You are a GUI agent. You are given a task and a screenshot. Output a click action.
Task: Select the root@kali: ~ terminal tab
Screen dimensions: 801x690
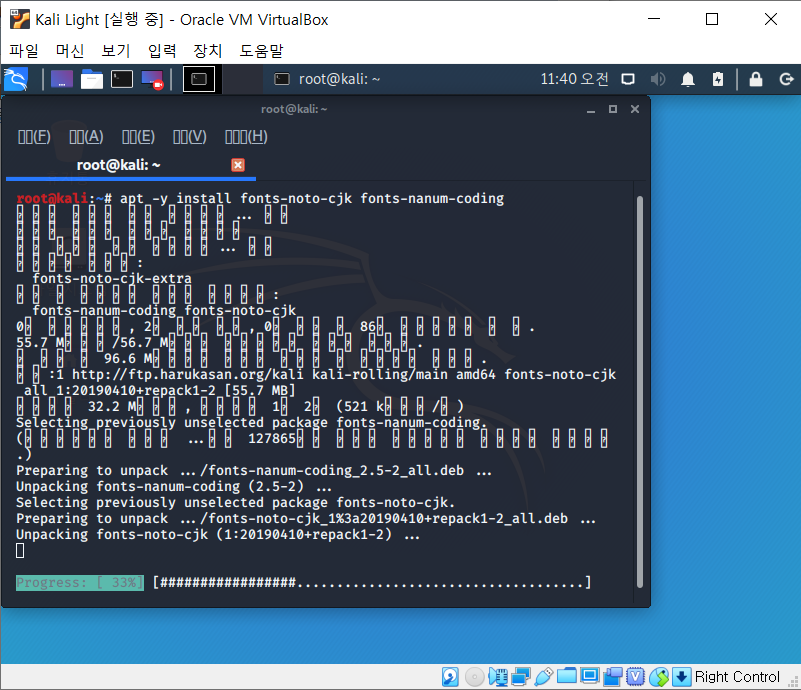(x=119, y=165)
